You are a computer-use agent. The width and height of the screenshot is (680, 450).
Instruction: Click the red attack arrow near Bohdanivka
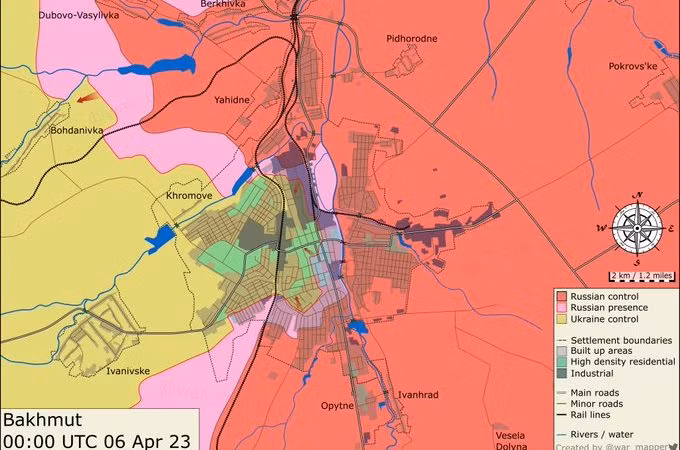coord(88,98)
